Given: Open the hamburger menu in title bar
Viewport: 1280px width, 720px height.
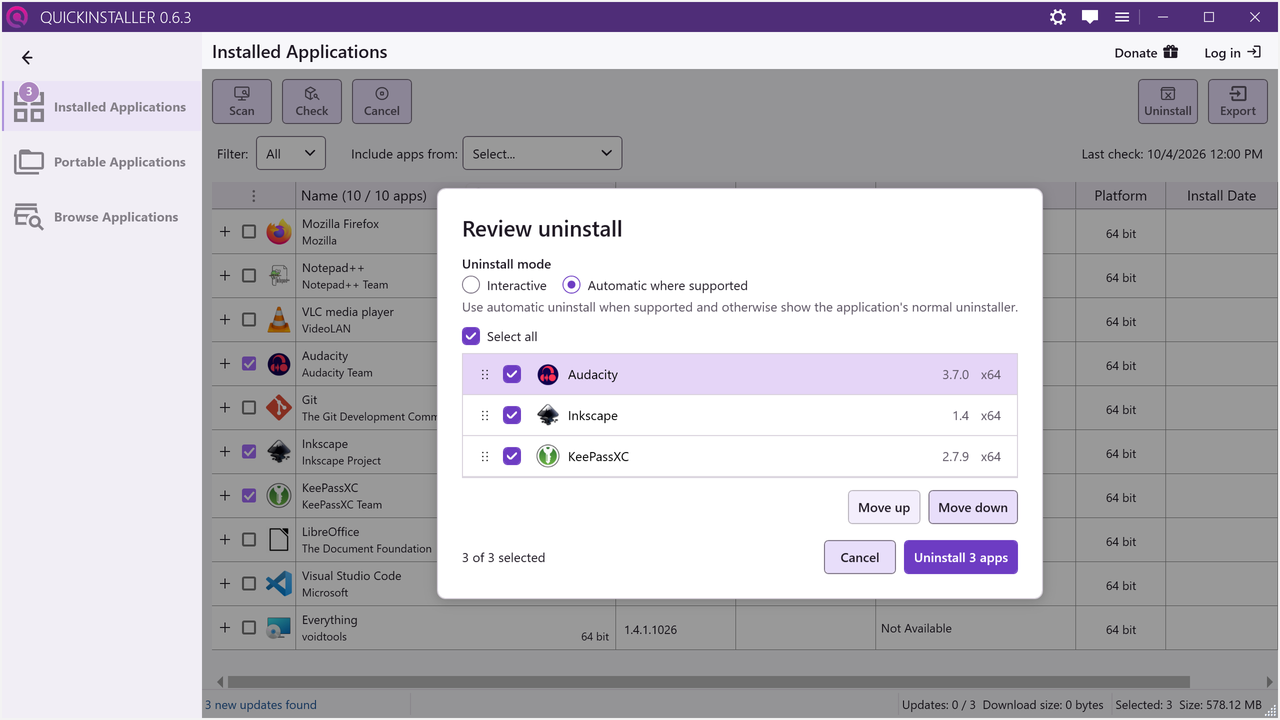Looking at the screenshot, I should 1122,17.
